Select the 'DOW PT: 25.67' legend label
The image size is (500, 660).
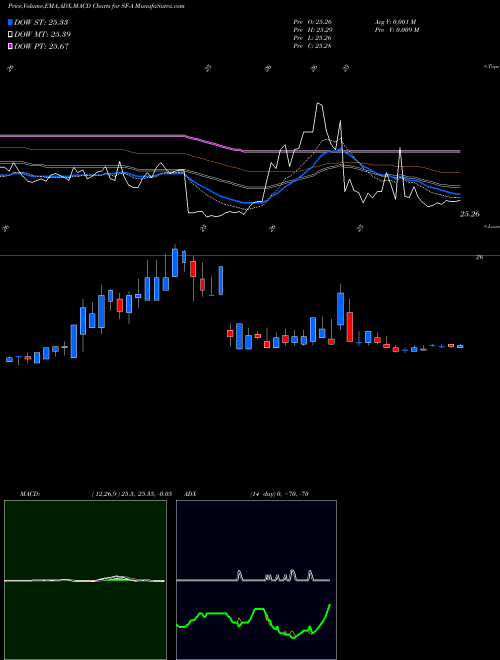(42, 46)
